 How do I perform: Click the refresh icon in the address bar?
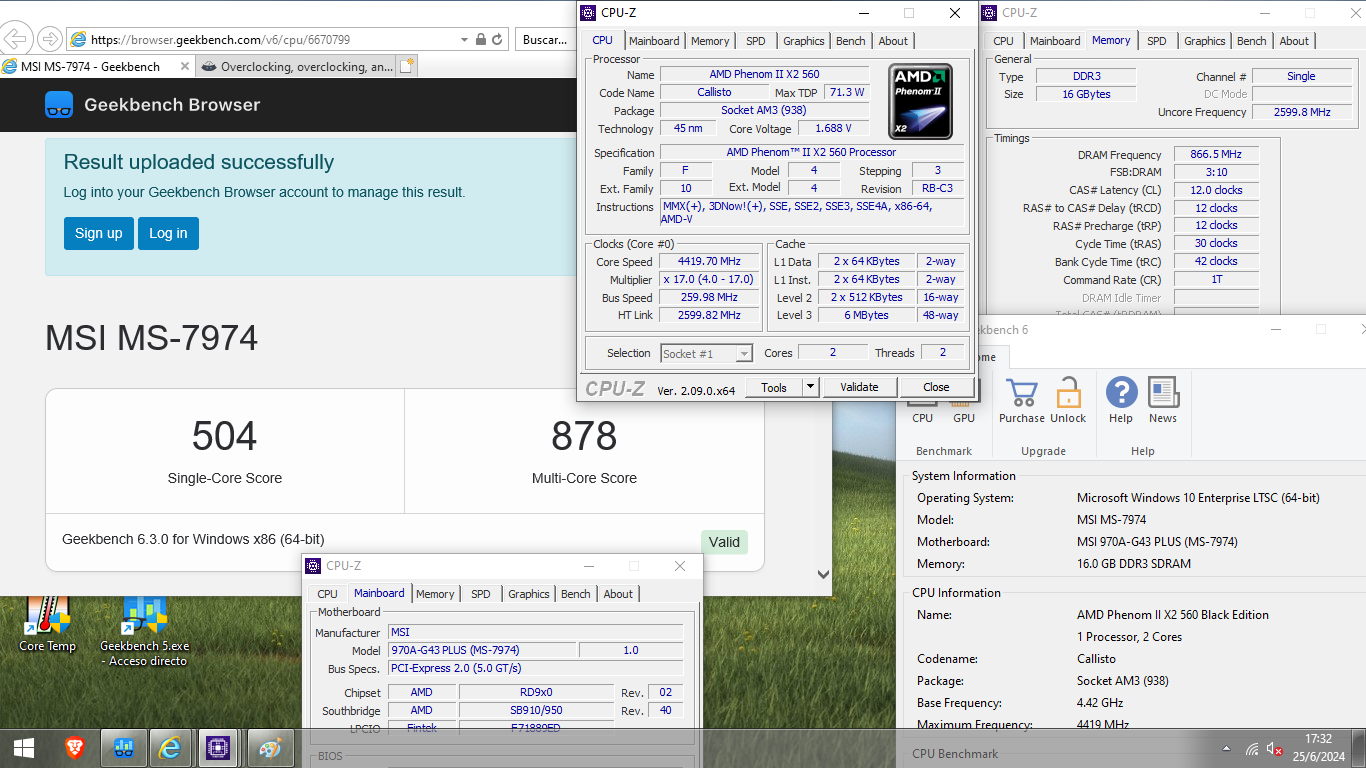498,40
